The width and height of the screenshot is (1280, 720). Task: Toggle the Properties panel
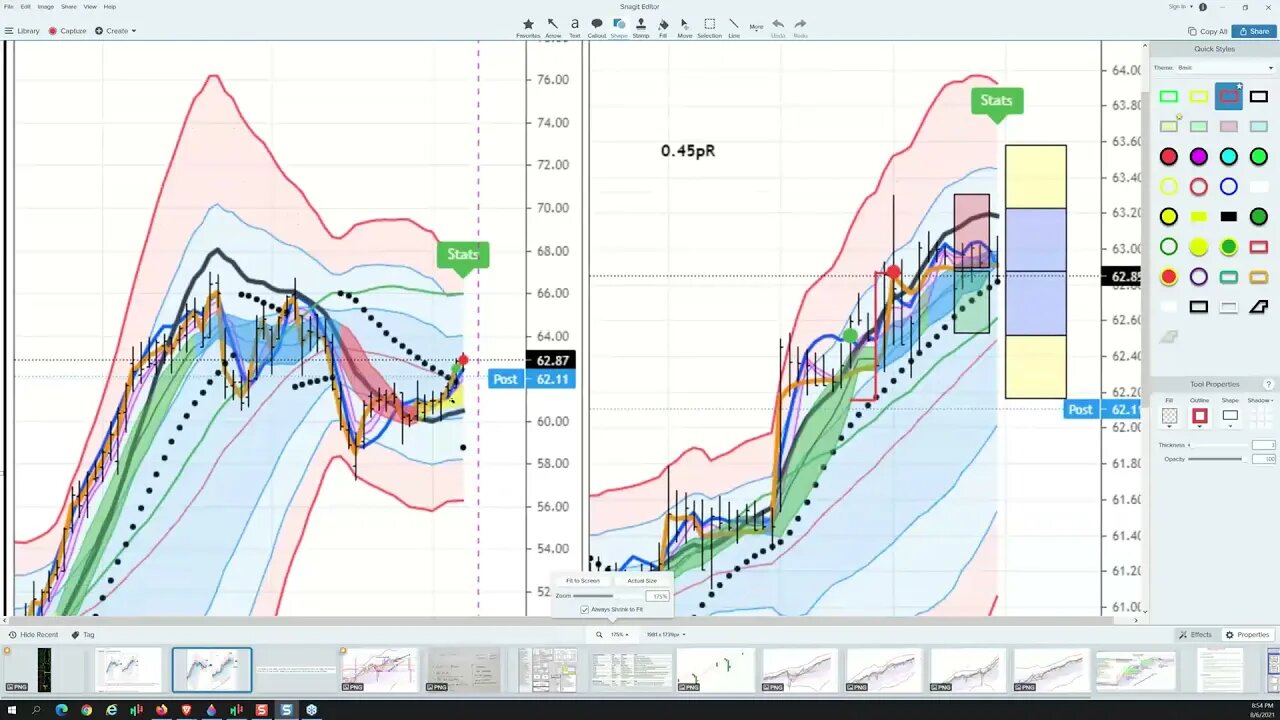pyautogui.click(x=1247, y=634)
